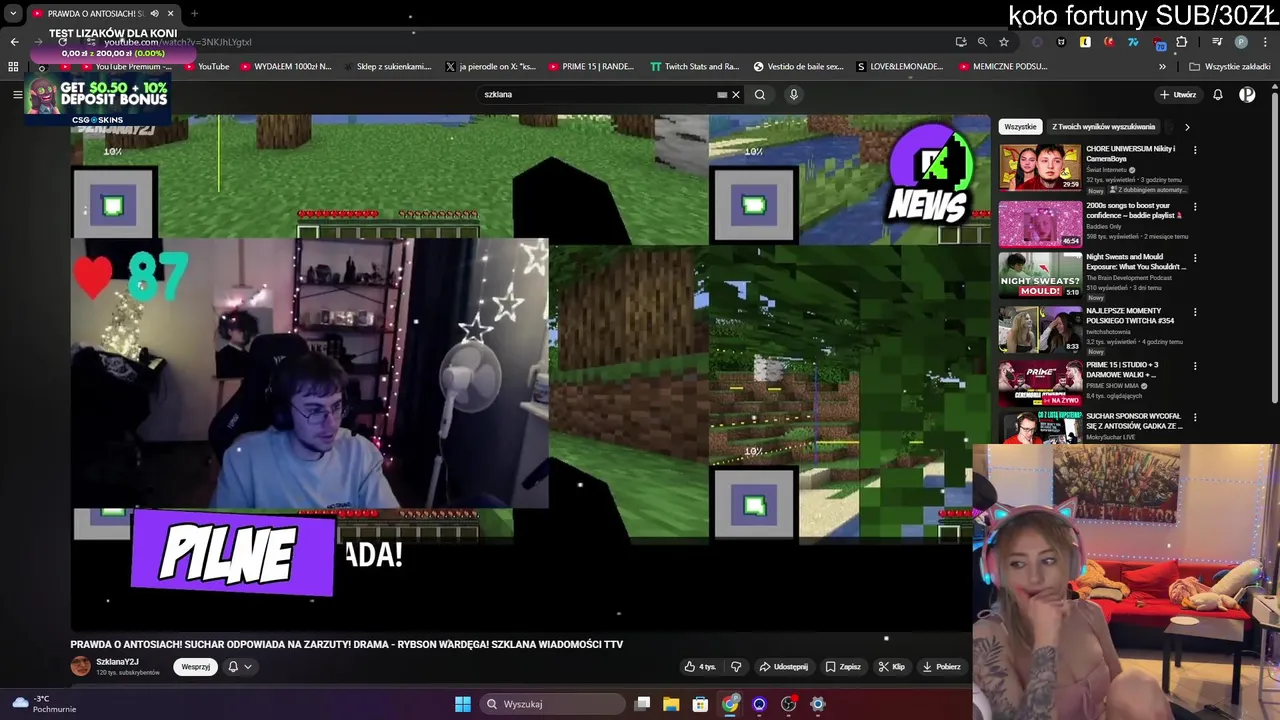Open the YouTube account avatar menu
The height and width of the screenshot is (720, 1280).
coord(1247,95)
